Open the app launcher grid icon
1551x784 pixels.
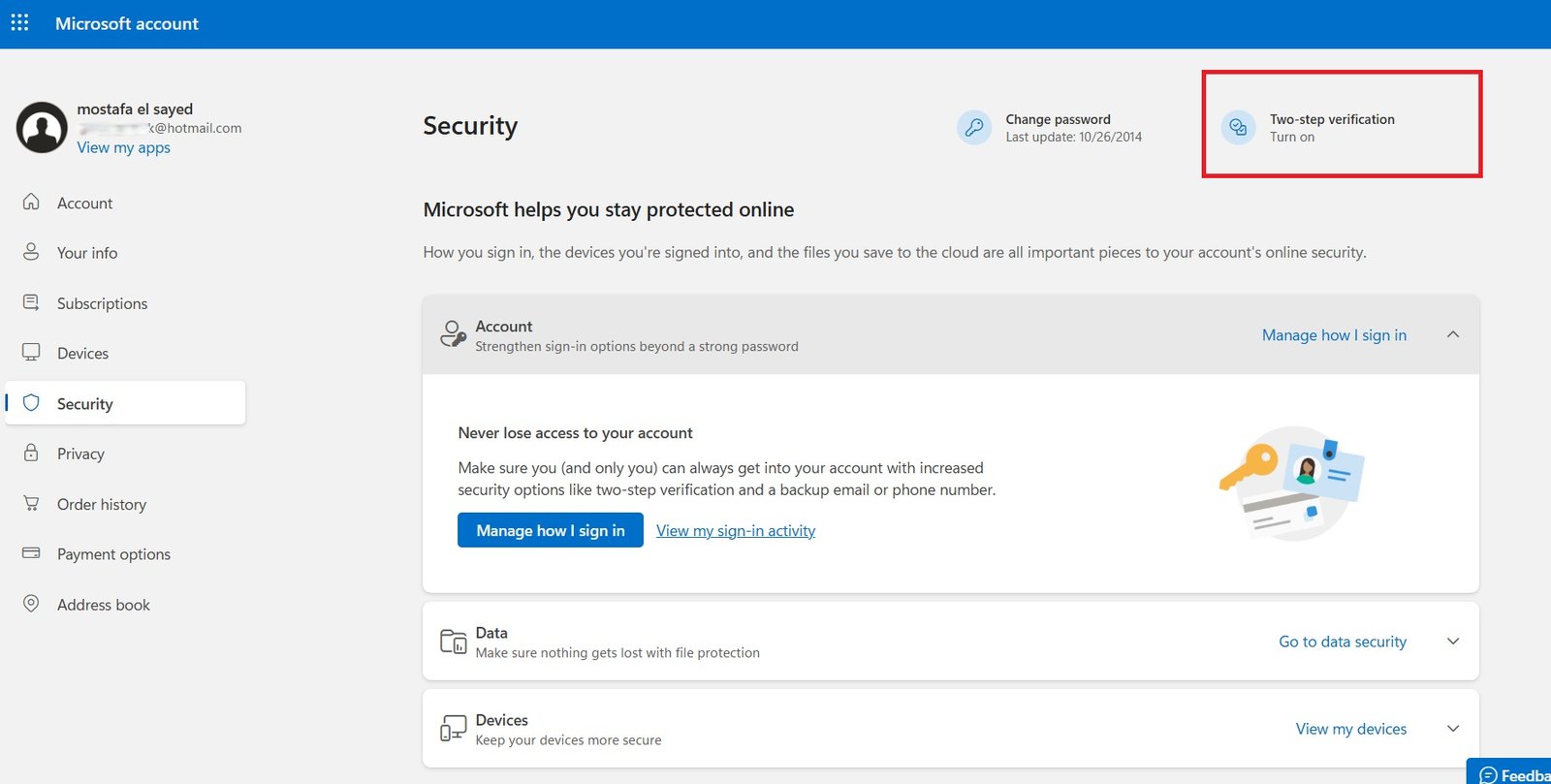pos(19,22)
